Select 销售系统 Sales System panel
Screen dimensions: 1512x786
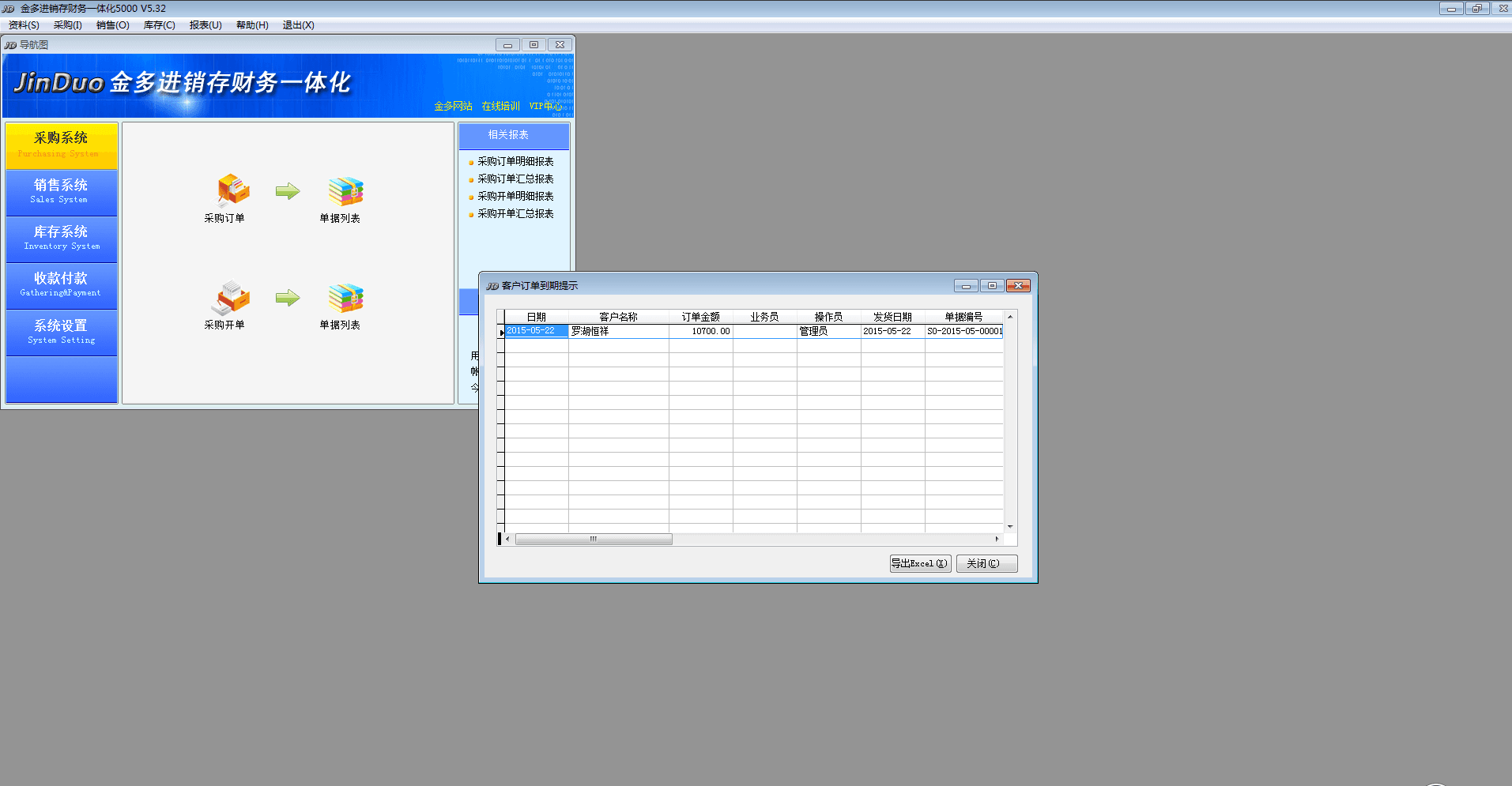61,192
